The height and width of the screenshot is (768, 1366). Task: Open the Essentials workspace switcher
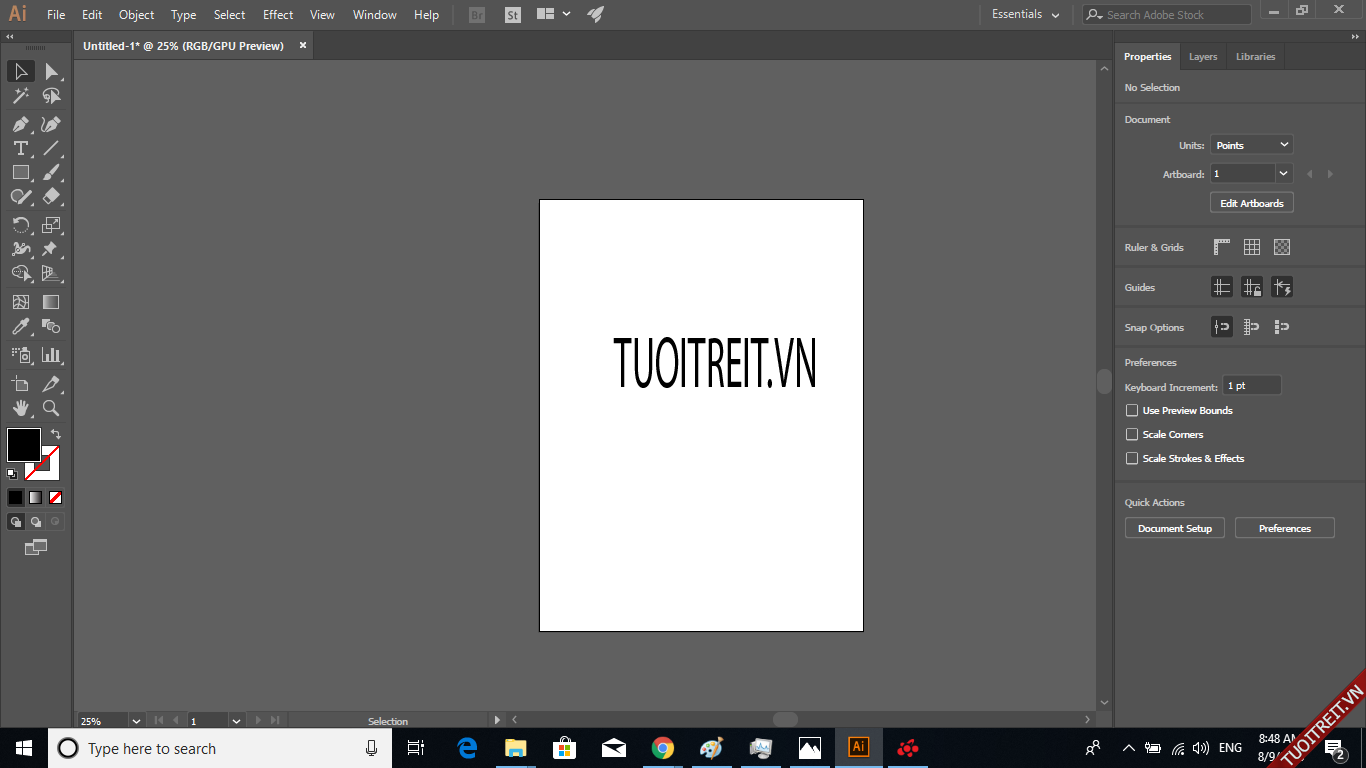pos(1025,15)
